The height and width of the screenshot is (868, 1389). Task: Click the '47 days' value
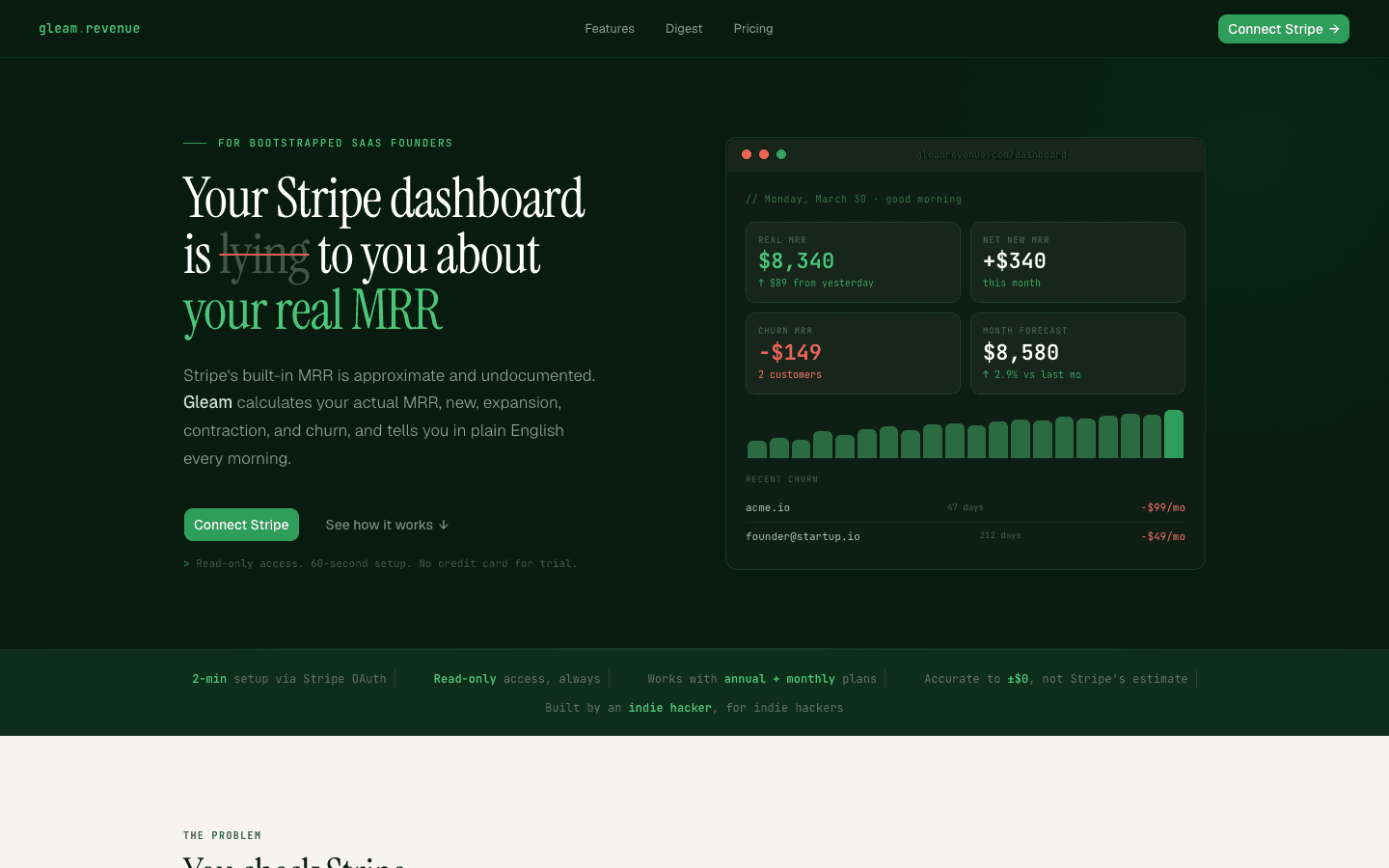click(x=966, y=507)
